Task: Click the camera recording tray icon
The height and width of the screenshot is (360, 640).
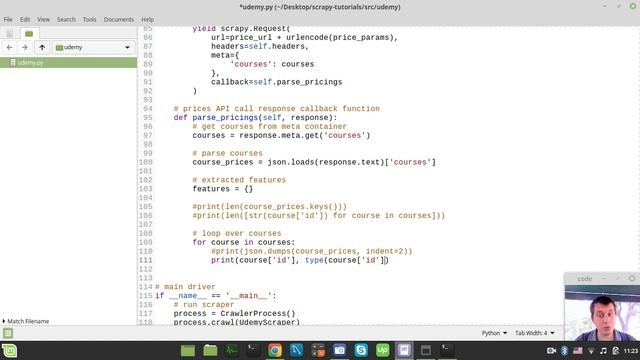Action: 551,351
